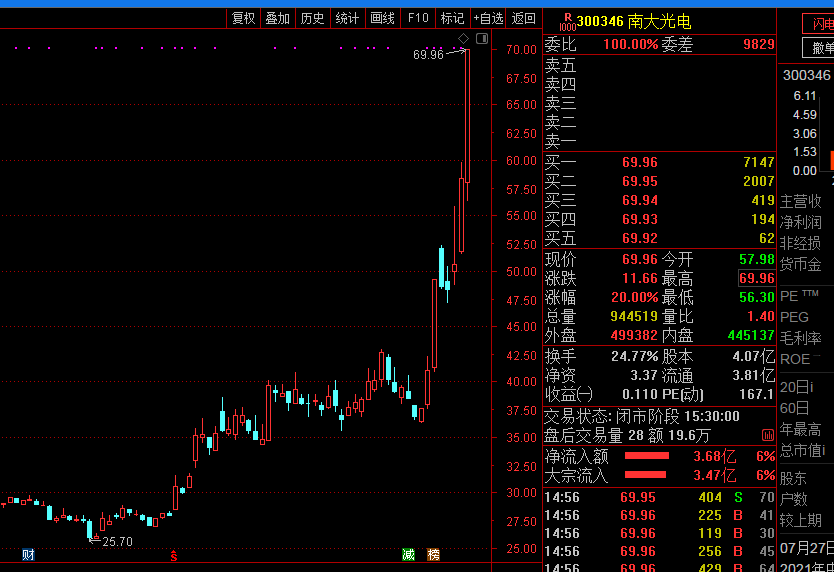The image size is (834, 572).
Task: Click the 撤单 cancel order button
Action: click(x=820, y=48)
